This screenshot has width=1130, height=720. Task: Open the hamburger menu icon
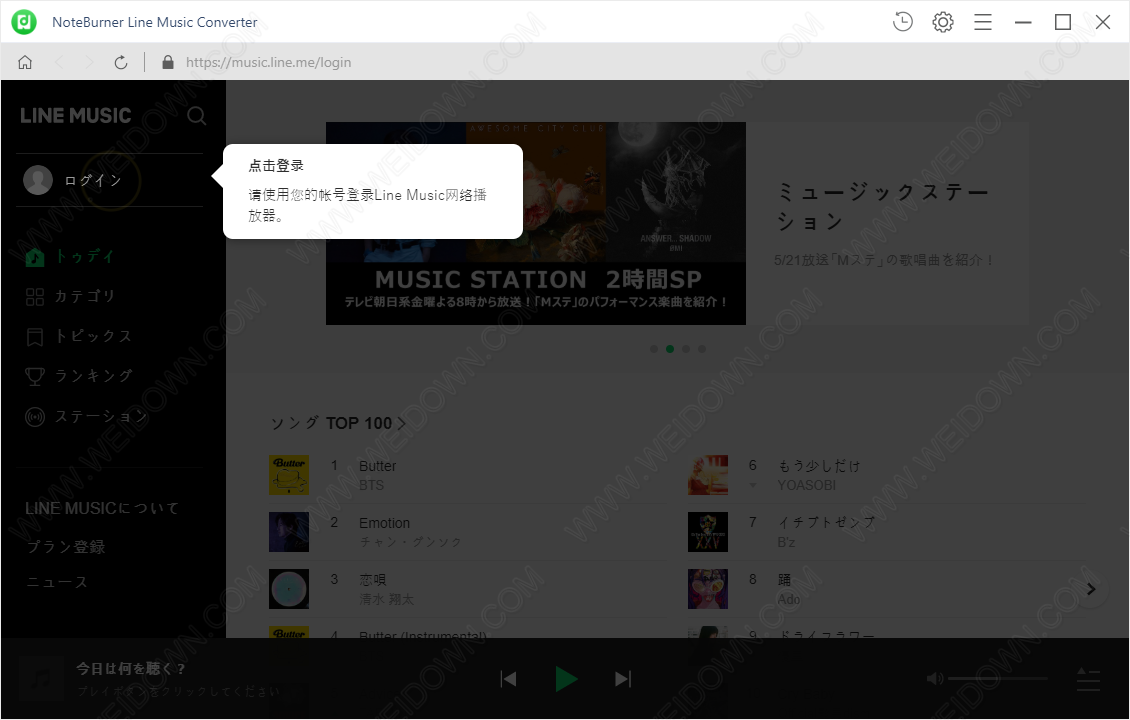tap(983, 22)
